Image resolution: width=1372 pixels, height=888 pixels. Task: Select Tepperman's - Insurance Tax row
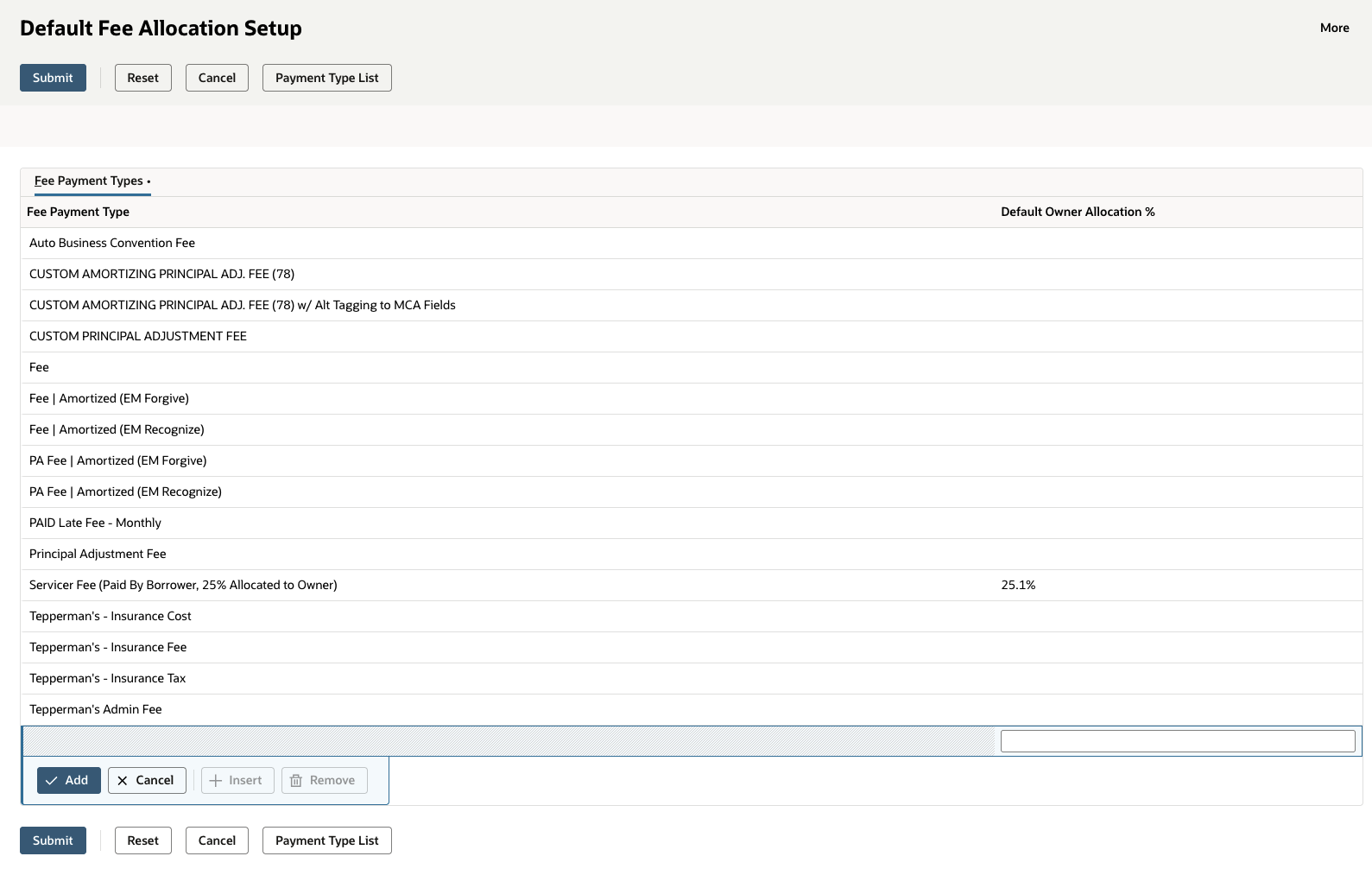[x=691, y=678]
